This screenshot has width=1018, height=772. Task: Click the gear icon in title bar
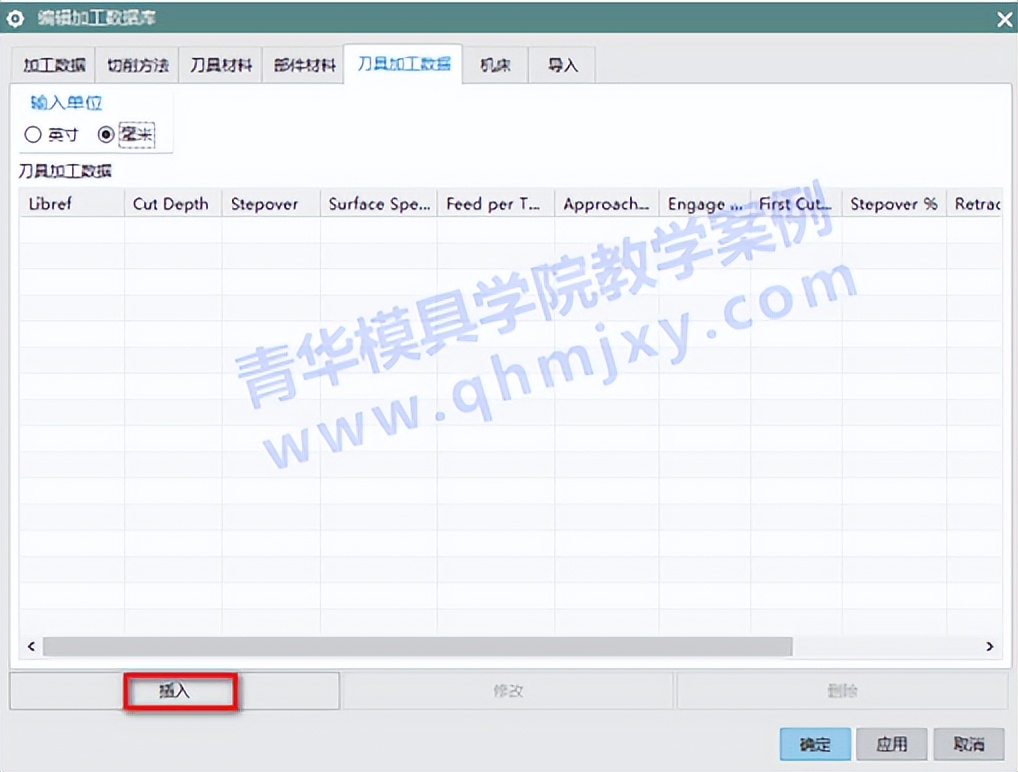coord(15,18)
